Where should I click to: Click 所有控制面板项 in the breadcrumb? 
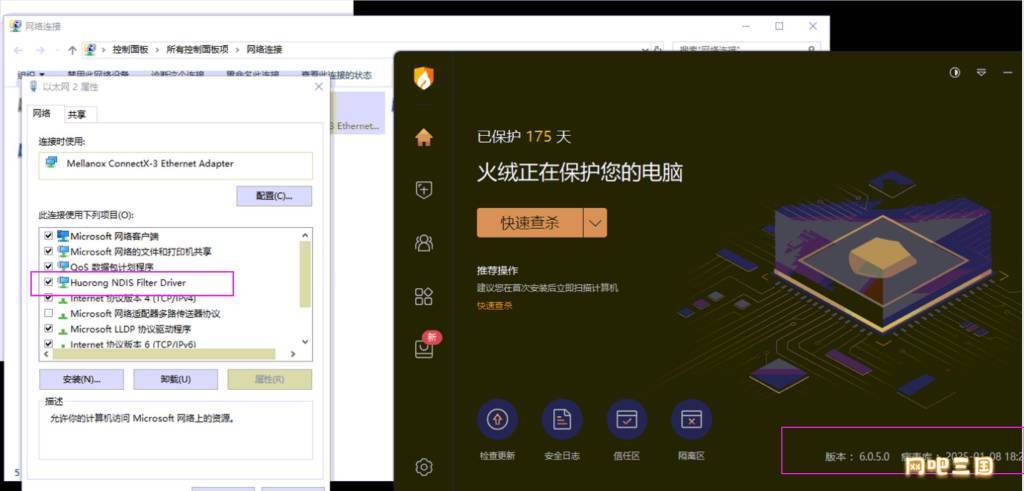pyautogui.click(x=198, y=50)
